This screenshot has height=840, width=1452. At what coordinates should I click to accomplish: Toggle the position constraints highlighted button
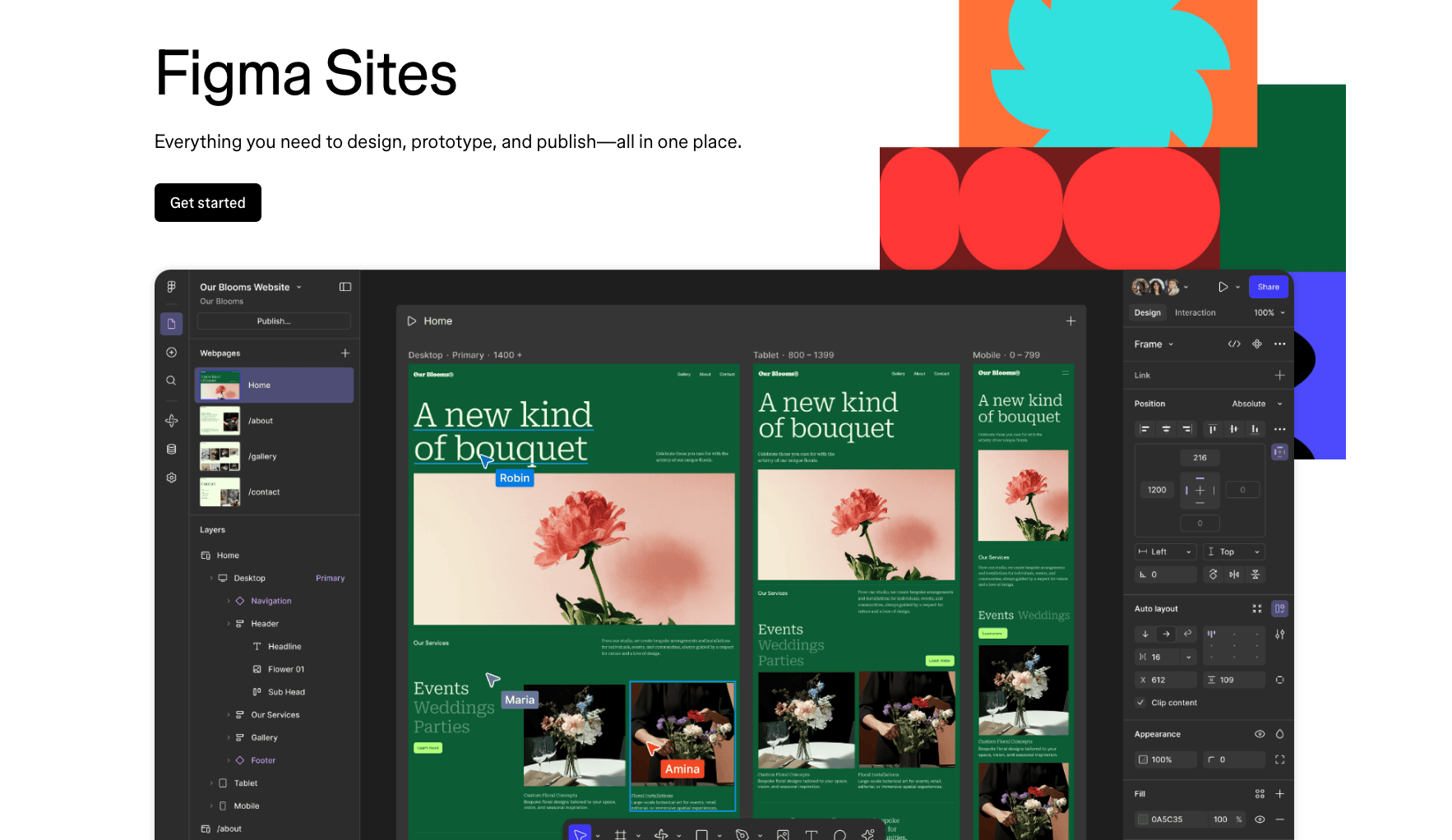point(1279,452)
